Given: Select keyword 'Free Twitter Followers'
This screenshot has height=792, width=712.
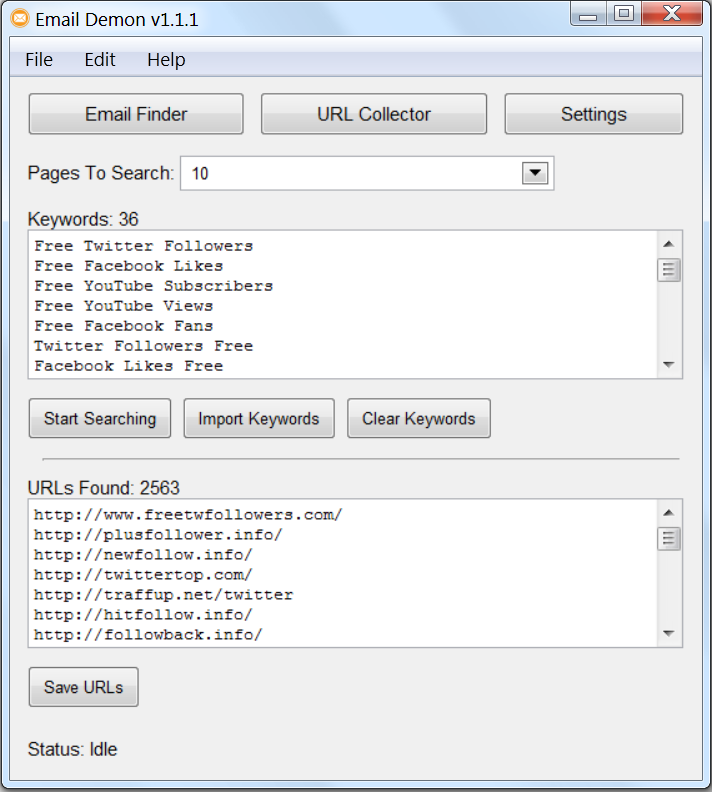Looking at the screenshot, I should pos(143,246).
